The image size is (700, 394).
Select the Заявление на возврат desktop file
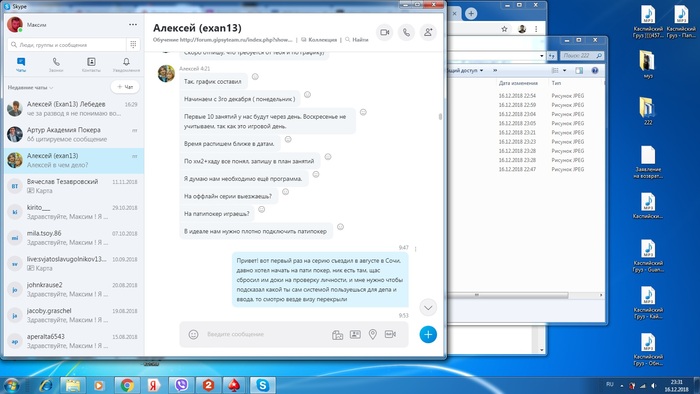648,162
